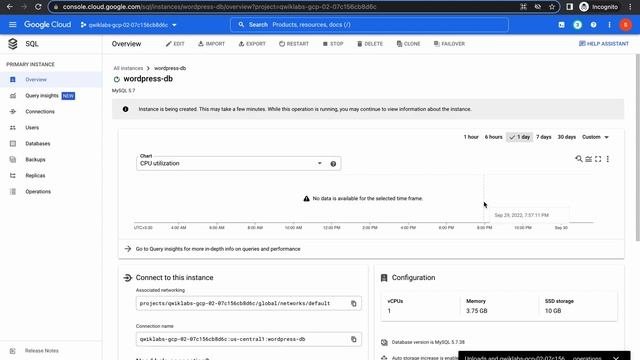Click the SQL product logo icon

pos(13,44)
